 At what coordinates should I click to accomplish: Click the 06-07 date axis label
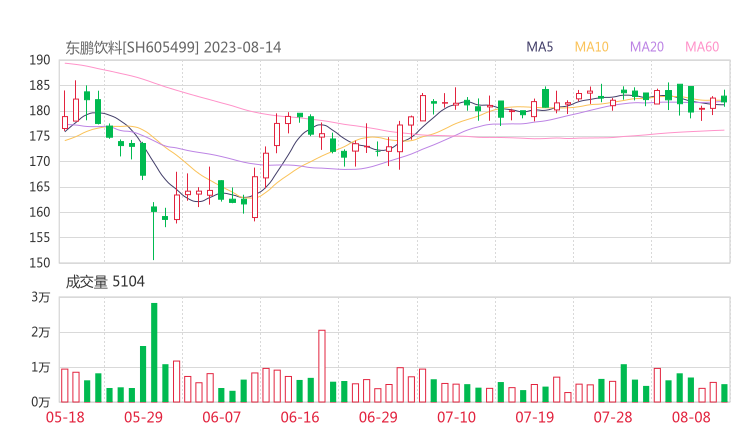pos(221,417)
